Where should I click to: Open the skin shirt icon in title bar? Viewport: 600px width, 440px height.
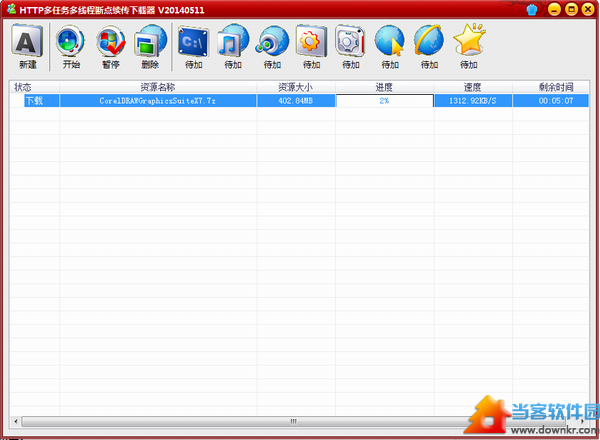click(532, 10)
